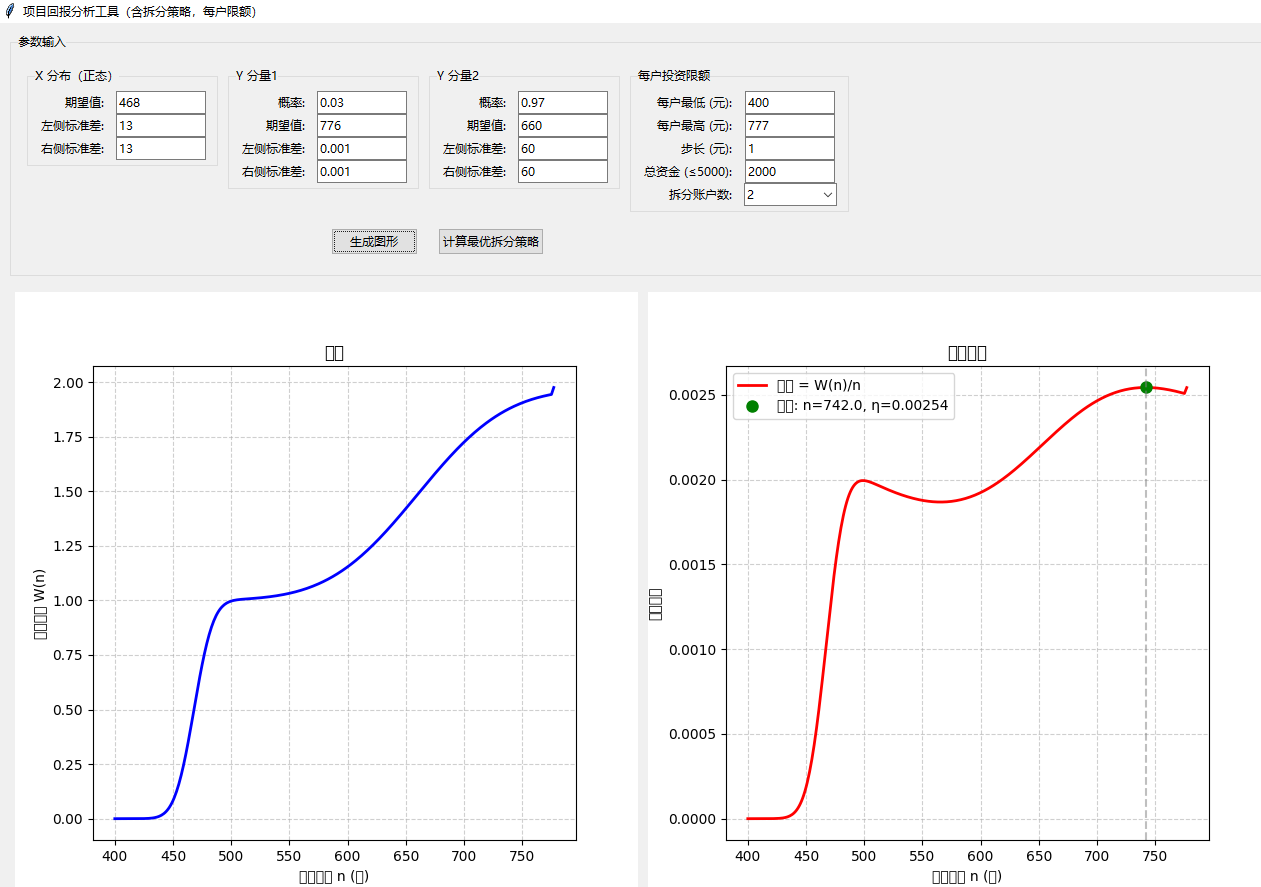The height and width of the screenshot is (887, 1261).
Task: Click the 参数输入 frame label
Action: (42, 42)
